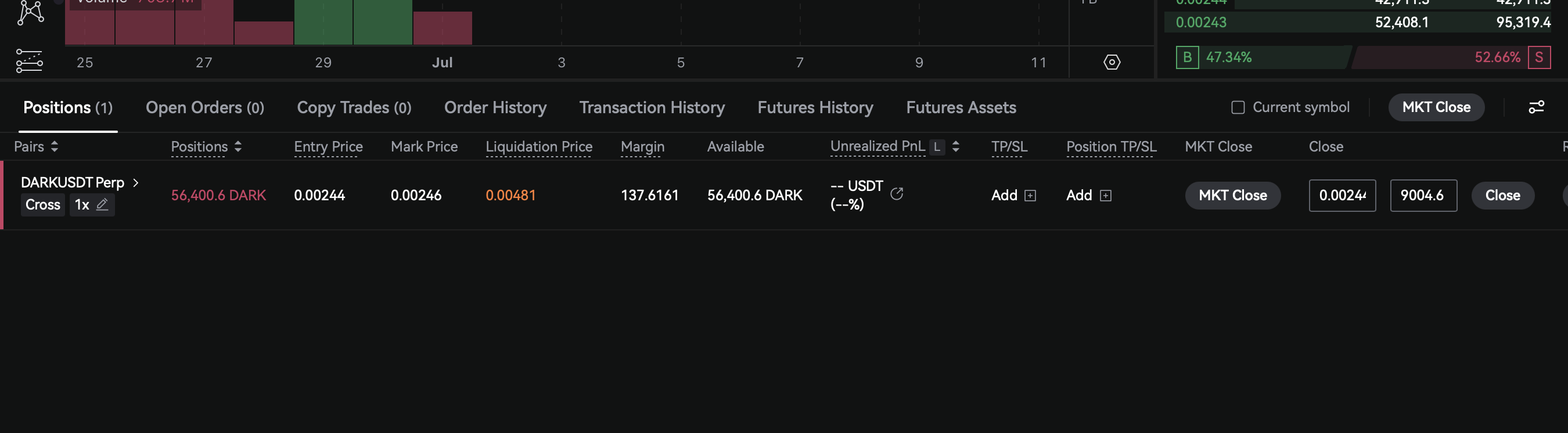
Task: Open the chart settings hexagon icon
Action: (x=1112, y=62)
